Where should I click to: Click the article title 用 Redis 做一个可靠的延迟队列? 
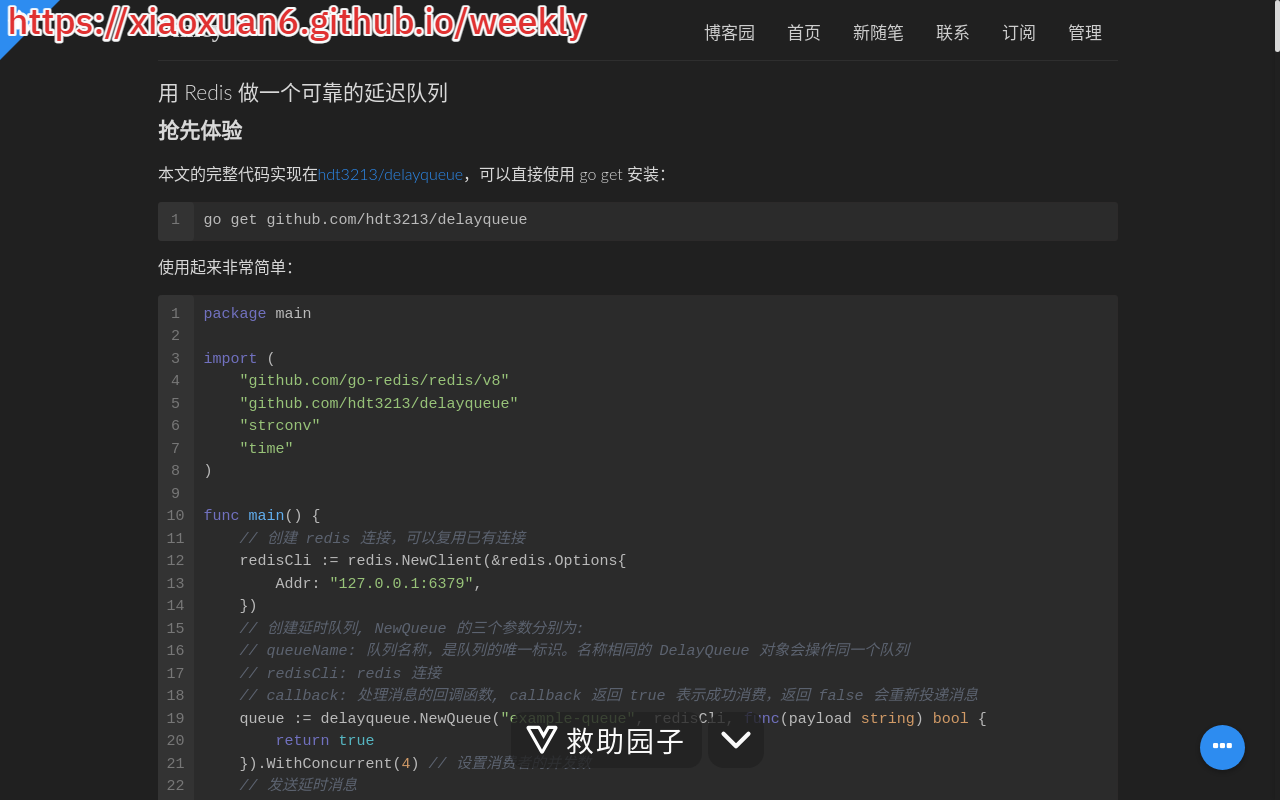[x=303, y=93]
